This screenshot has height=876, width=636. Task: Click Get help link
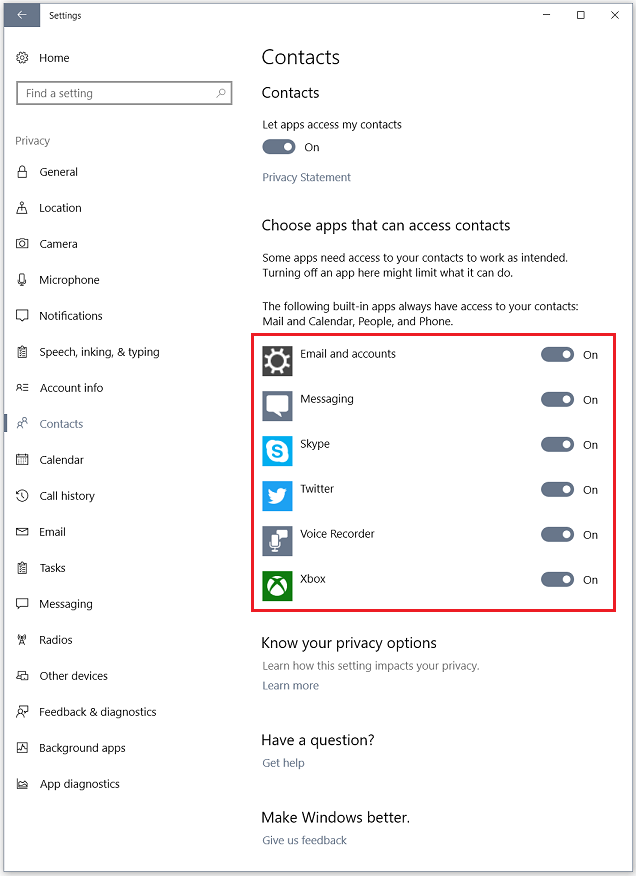coord(283,763)
